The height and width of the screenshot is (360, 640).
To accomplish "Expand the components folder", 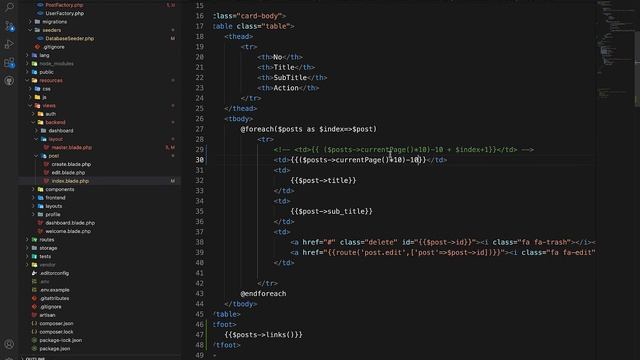I will (x=33, y=189).
